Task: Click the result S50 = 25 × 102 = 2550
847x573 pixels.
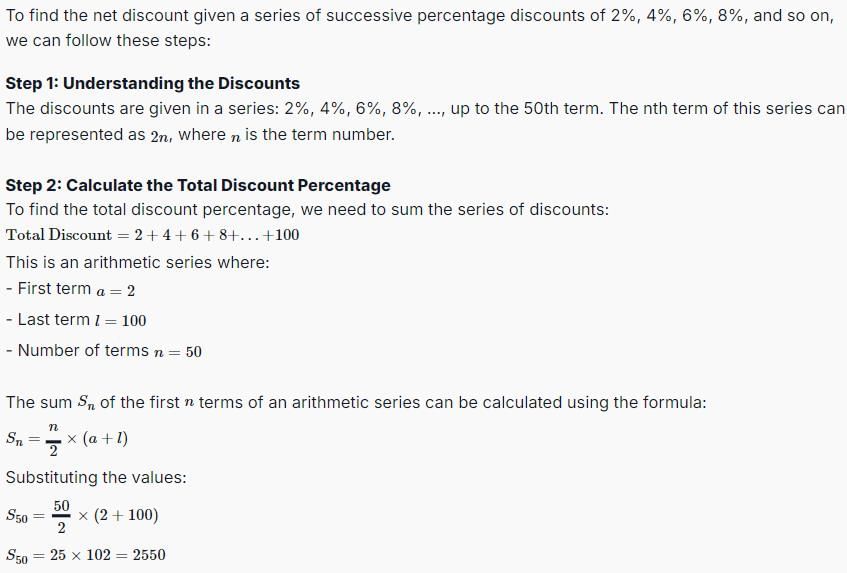Action: 85,555
